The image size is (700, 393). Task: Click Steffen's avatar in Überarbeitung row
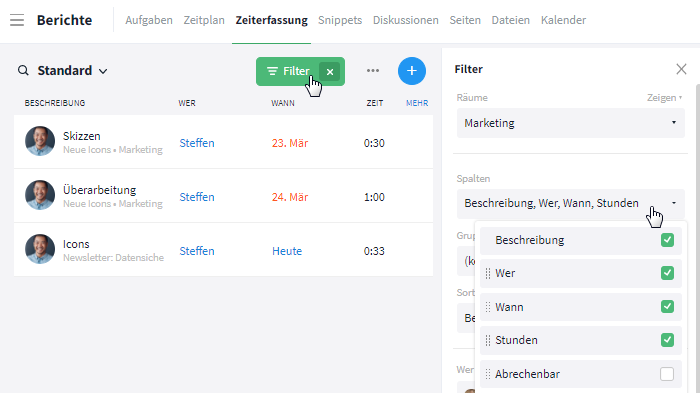click(40, 195)
